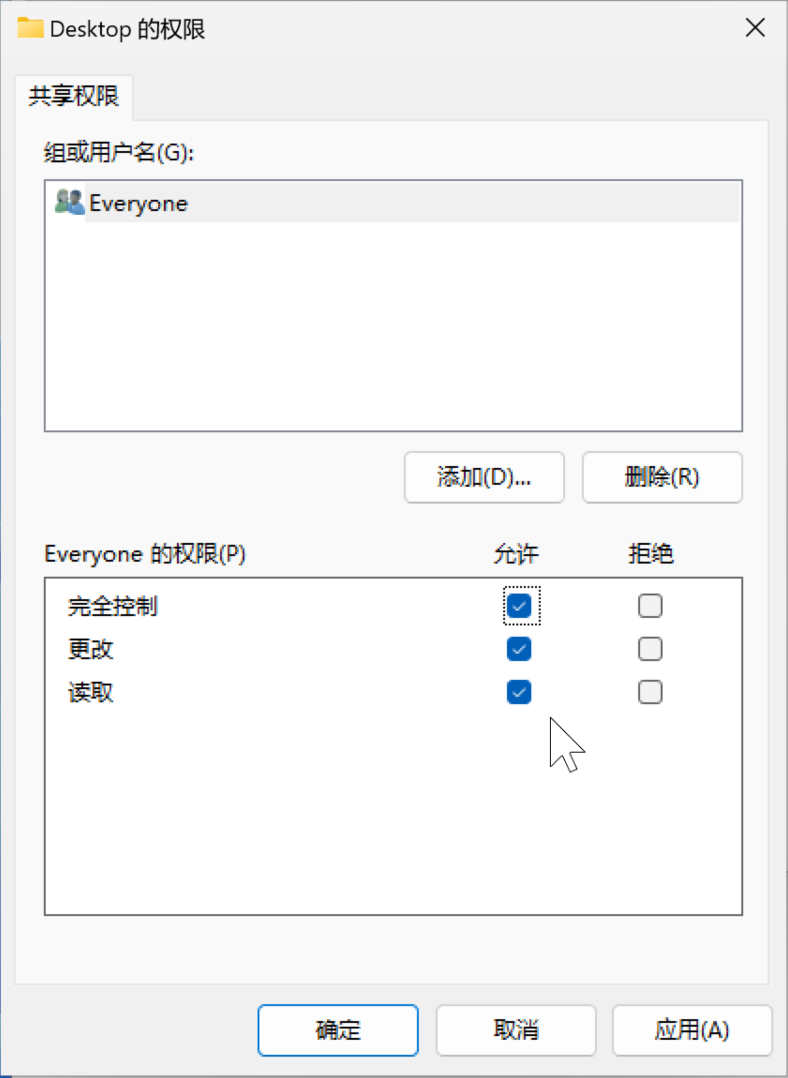The height and width of the screenshot is (1078, 788).
Task: Click blank area in 组或用户名 list
Action: pyautogui.click(x=392, y=330)
